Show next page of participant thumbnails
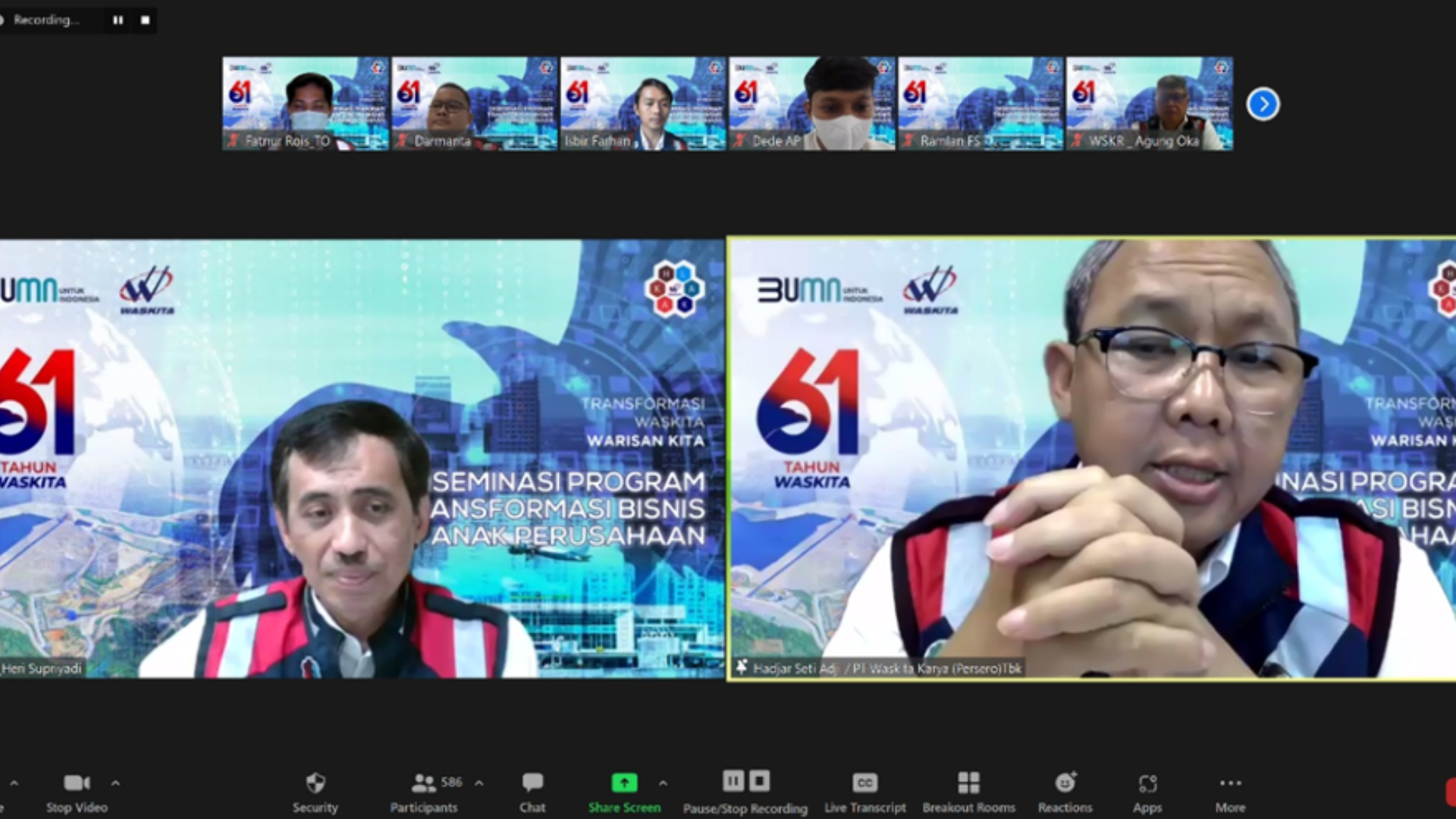The image size is (1456, 819). pyautogui.click(x=1263, y=104)
